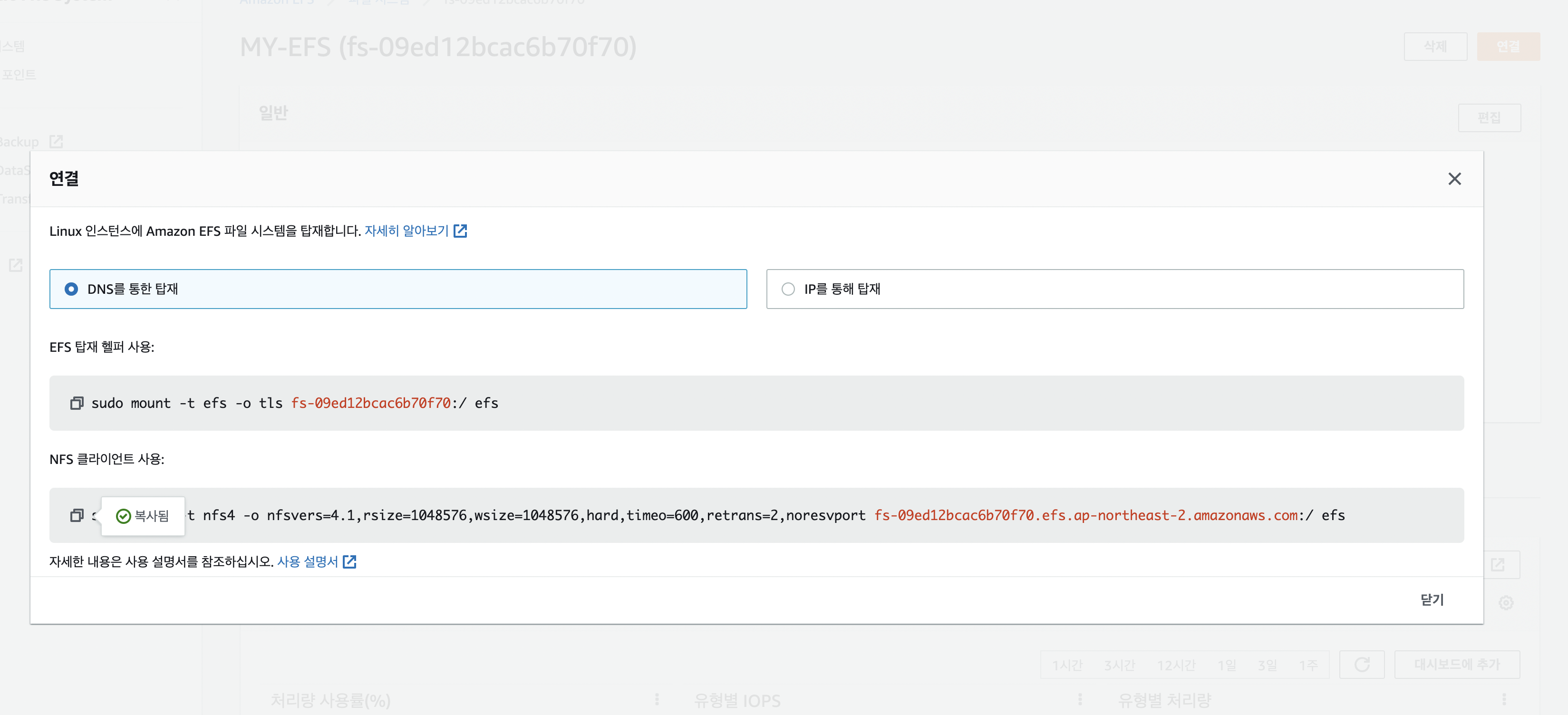
Task: Open options menu for 유형별 처리량 chart
Action: tap(1503, 699)
